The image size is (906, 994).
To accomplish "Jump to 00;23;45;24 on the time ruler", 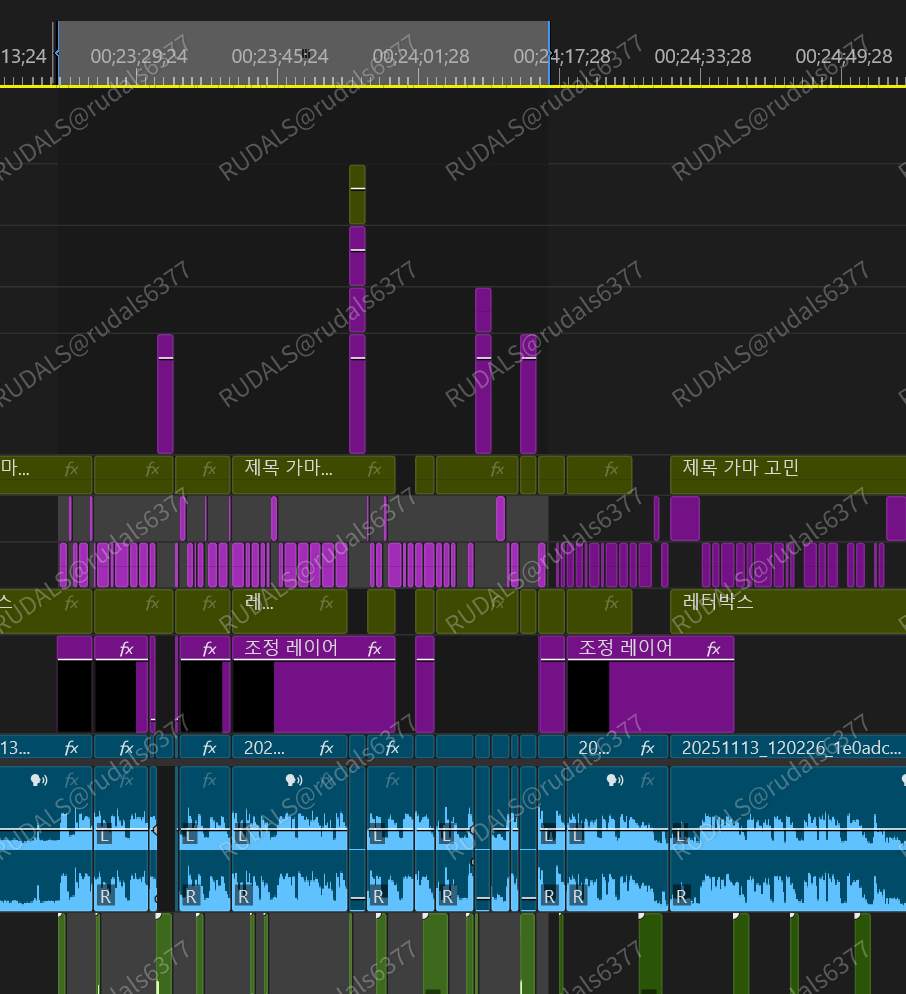I will (x=280, y=56).
